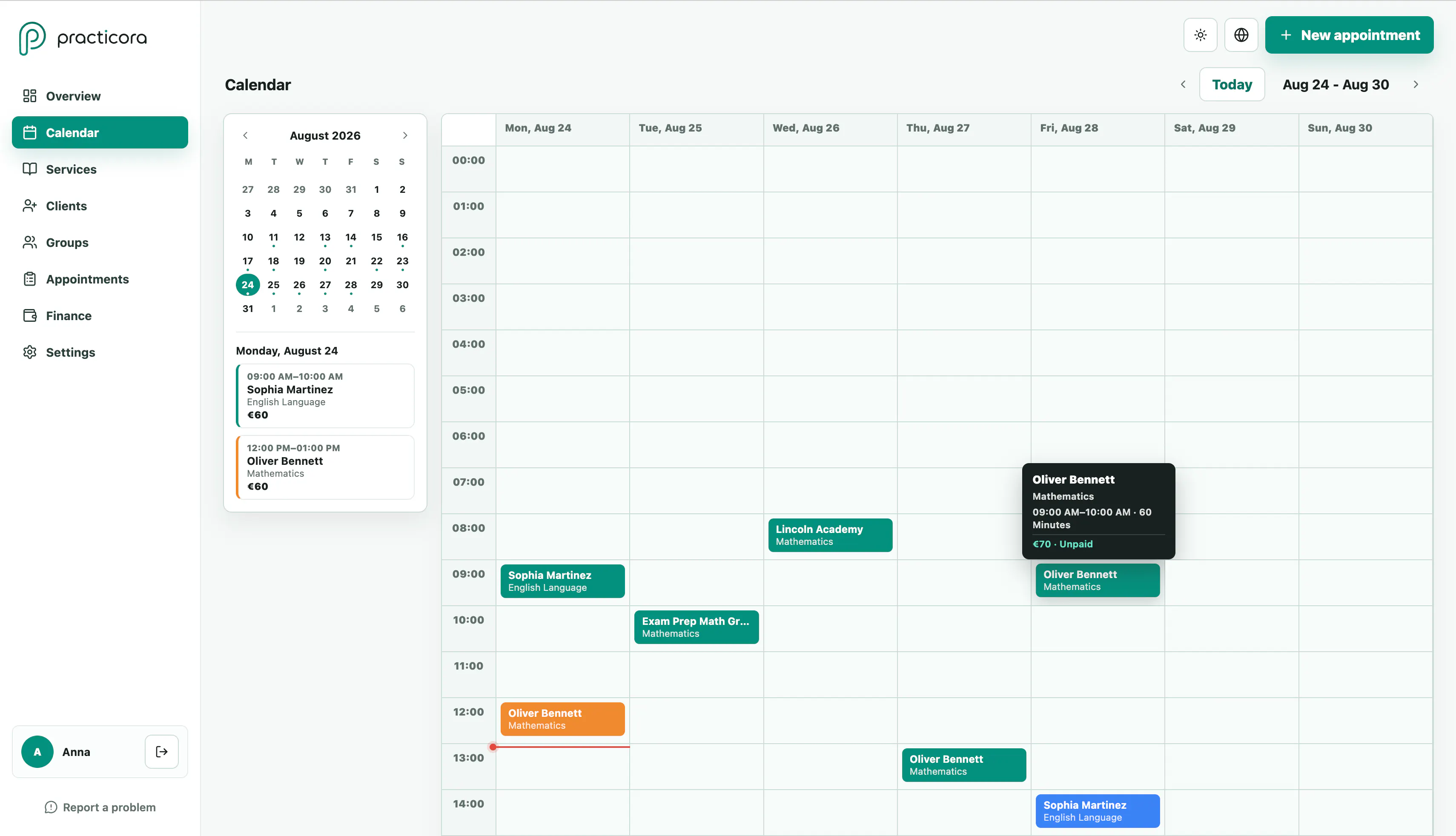1456x836 pixels.
Task: Open language globe selector
Action: click(1241, 35)
